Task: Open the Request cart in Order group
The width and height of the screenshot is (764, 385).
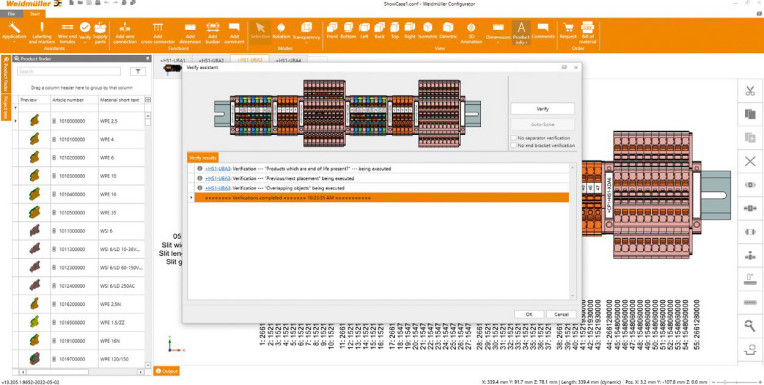Action: click(568, 30)
